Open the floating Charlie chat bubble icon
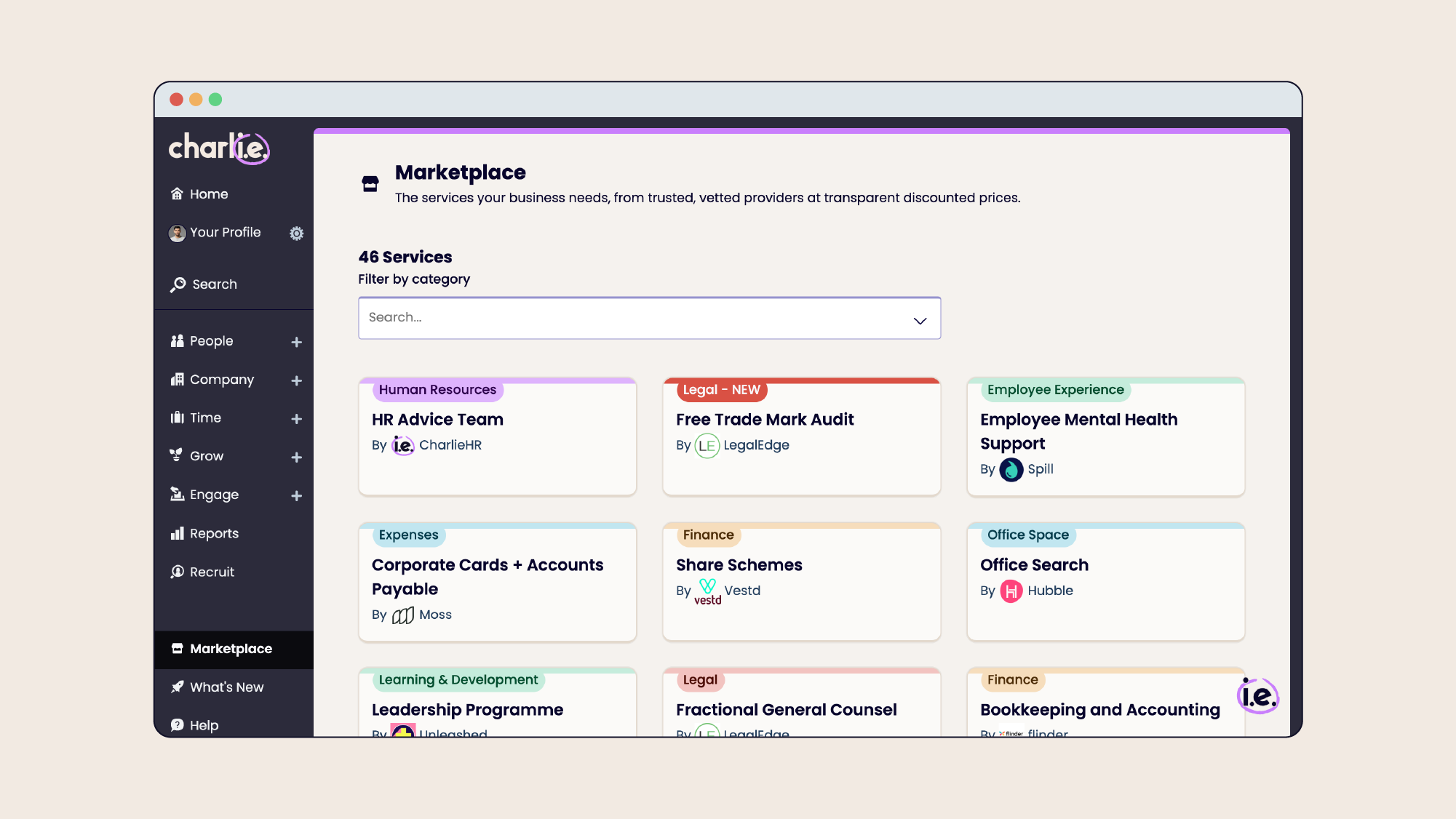 tap(1258, 696)
